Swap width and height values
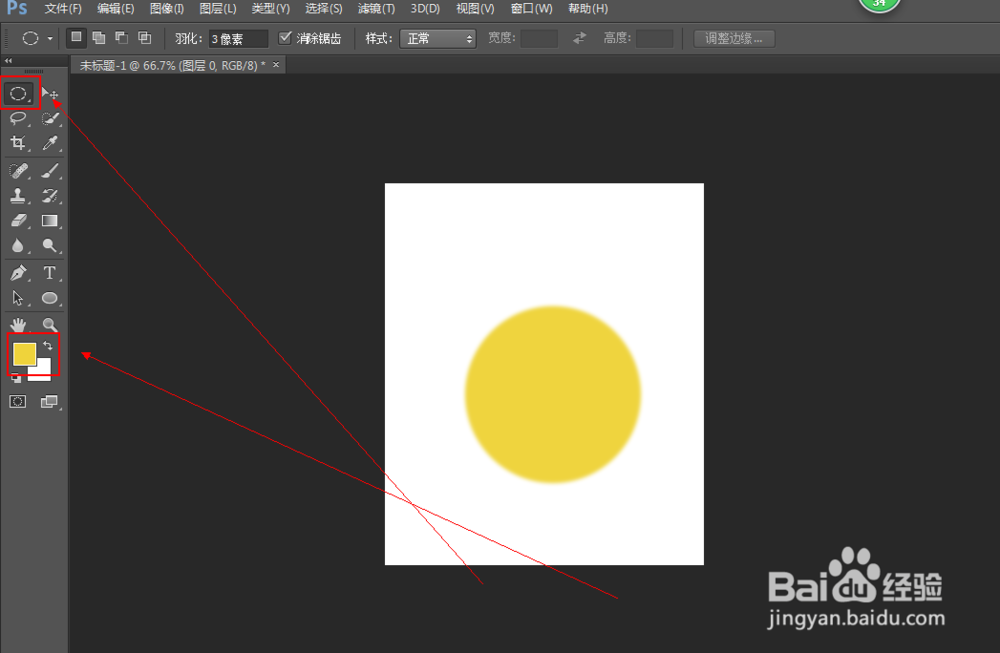This screenshot has height=653, width=1000. point(579,39)
